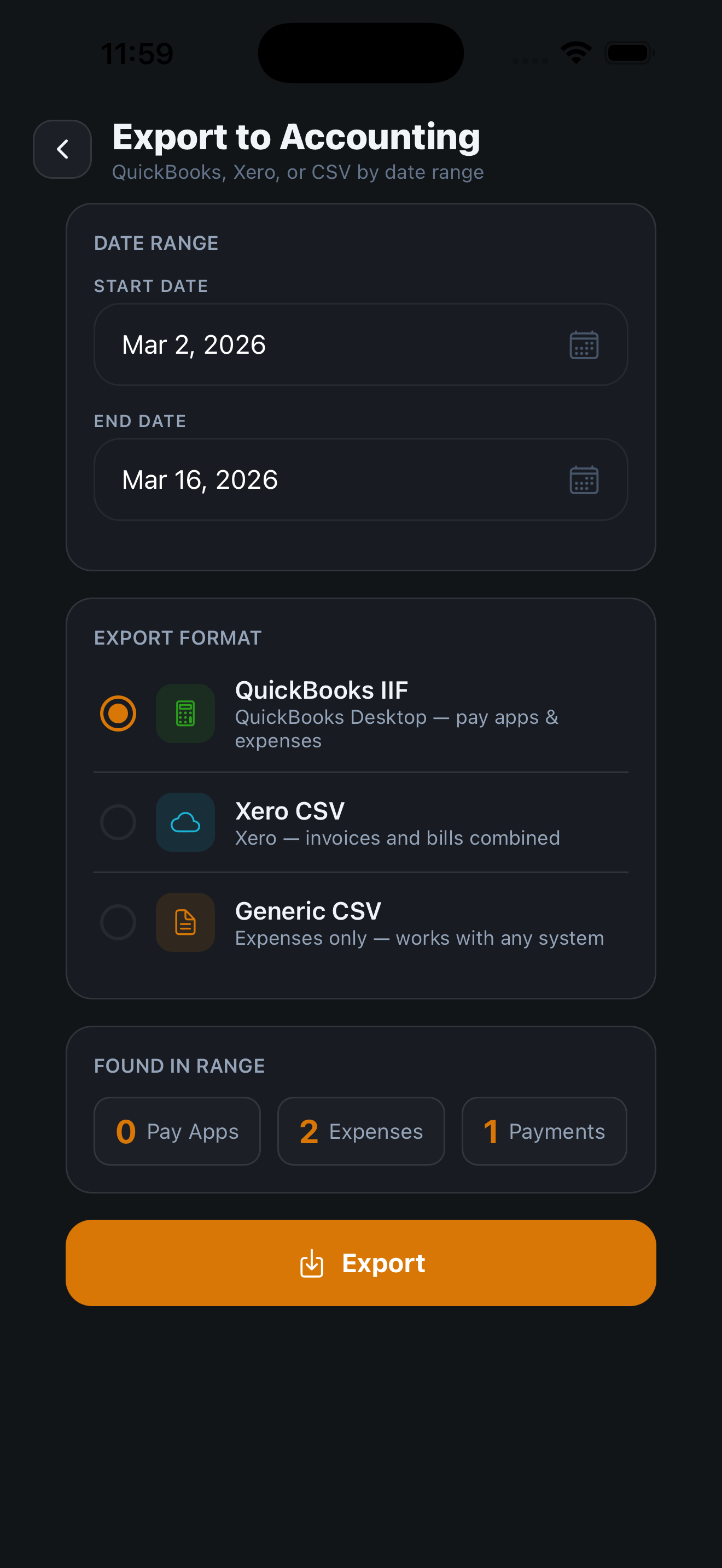Image resolution: width=722 pixels, height=1568 pixels.
Task: Tap the back chevron button
Action: [x=62, y=149]
